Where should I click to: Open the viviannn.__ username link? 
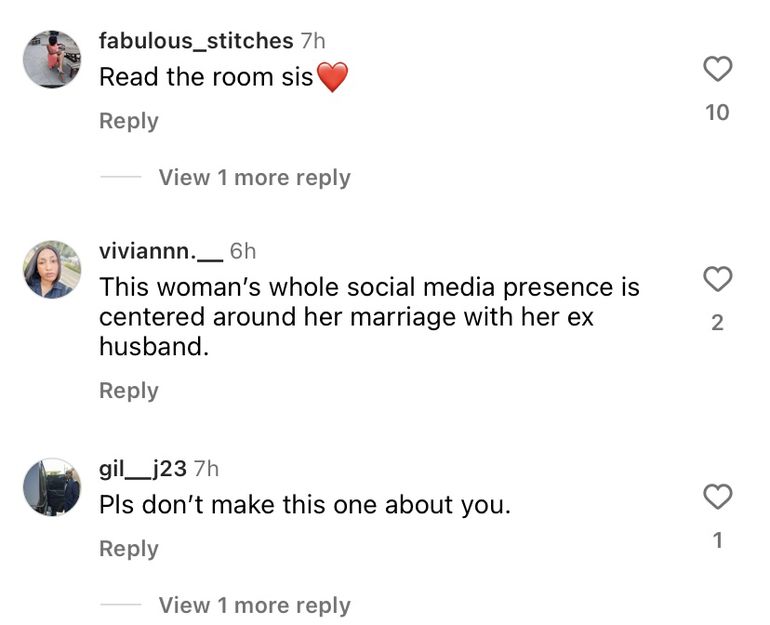coord(160,252)
